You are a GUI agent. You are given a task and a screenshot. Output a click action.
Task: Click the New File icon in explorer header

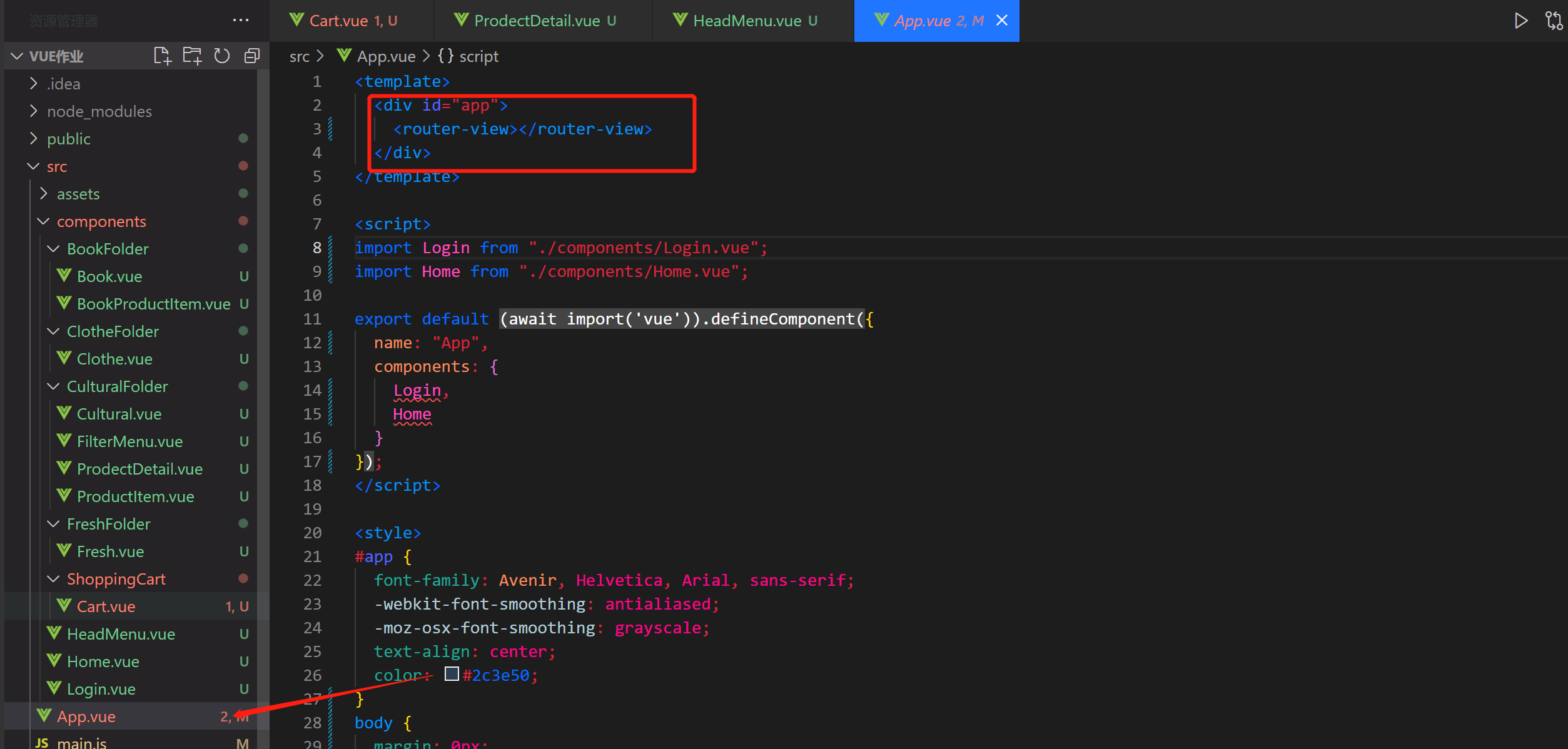pos(163,56)
